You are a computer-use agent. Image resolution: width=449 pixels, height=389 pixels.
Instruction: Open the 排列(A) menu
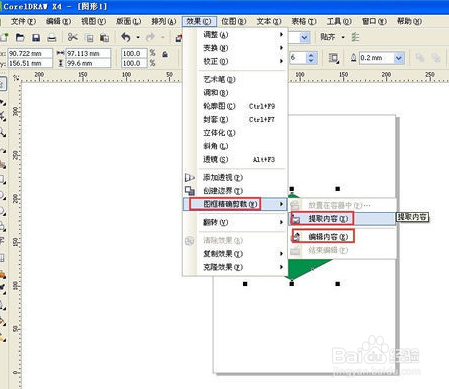pyautogui.click(x=164, y=21)
